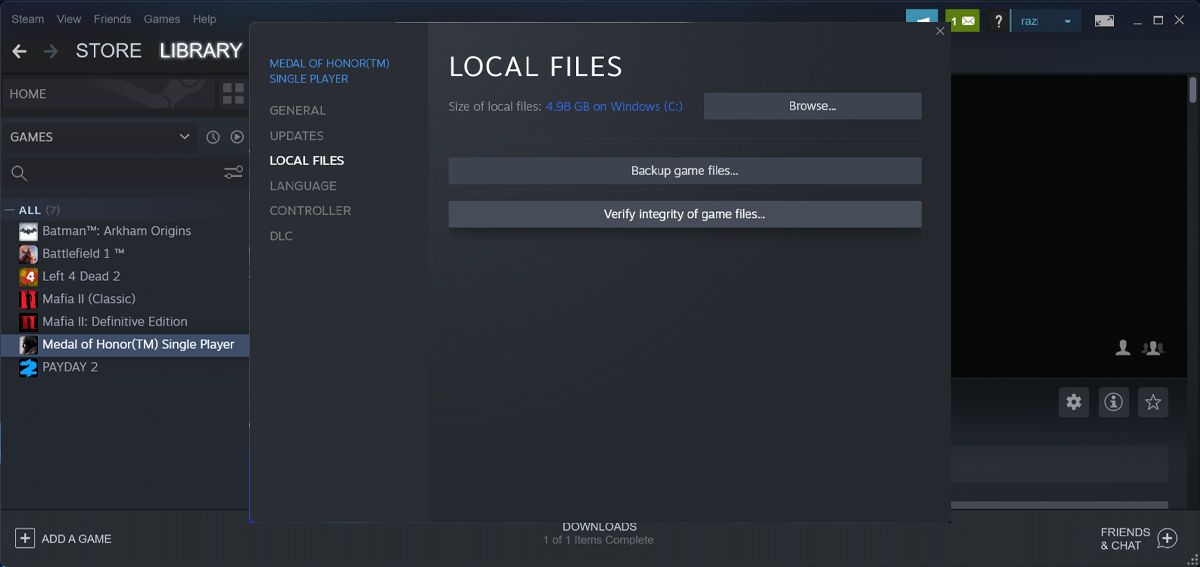Go to the LIBRARY tab
Viewport: 1200px width, 567px height.
pyautogui.click(x=201, y=50)
